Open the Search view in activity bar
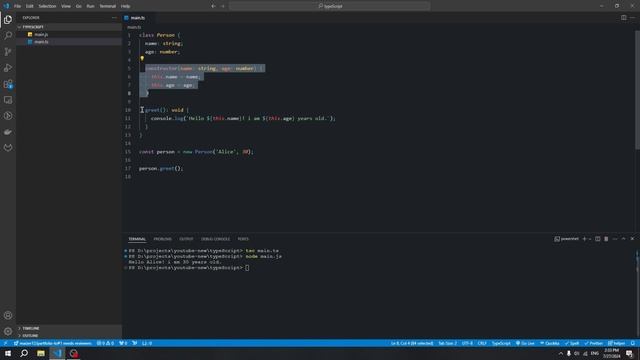The image size is (640, 360). (x=8, y=36)
